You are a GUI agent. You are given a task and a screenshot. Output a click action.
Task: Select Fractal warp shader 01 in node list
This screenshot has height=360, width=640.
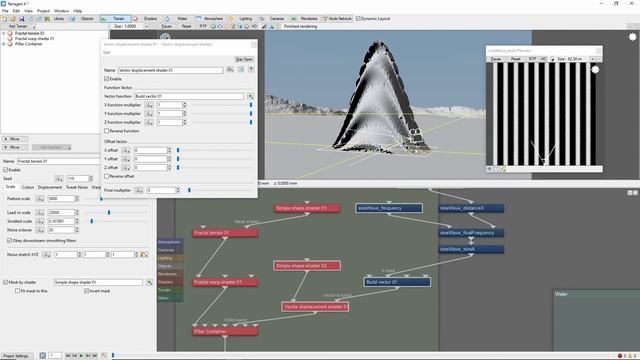click(34, 38)
